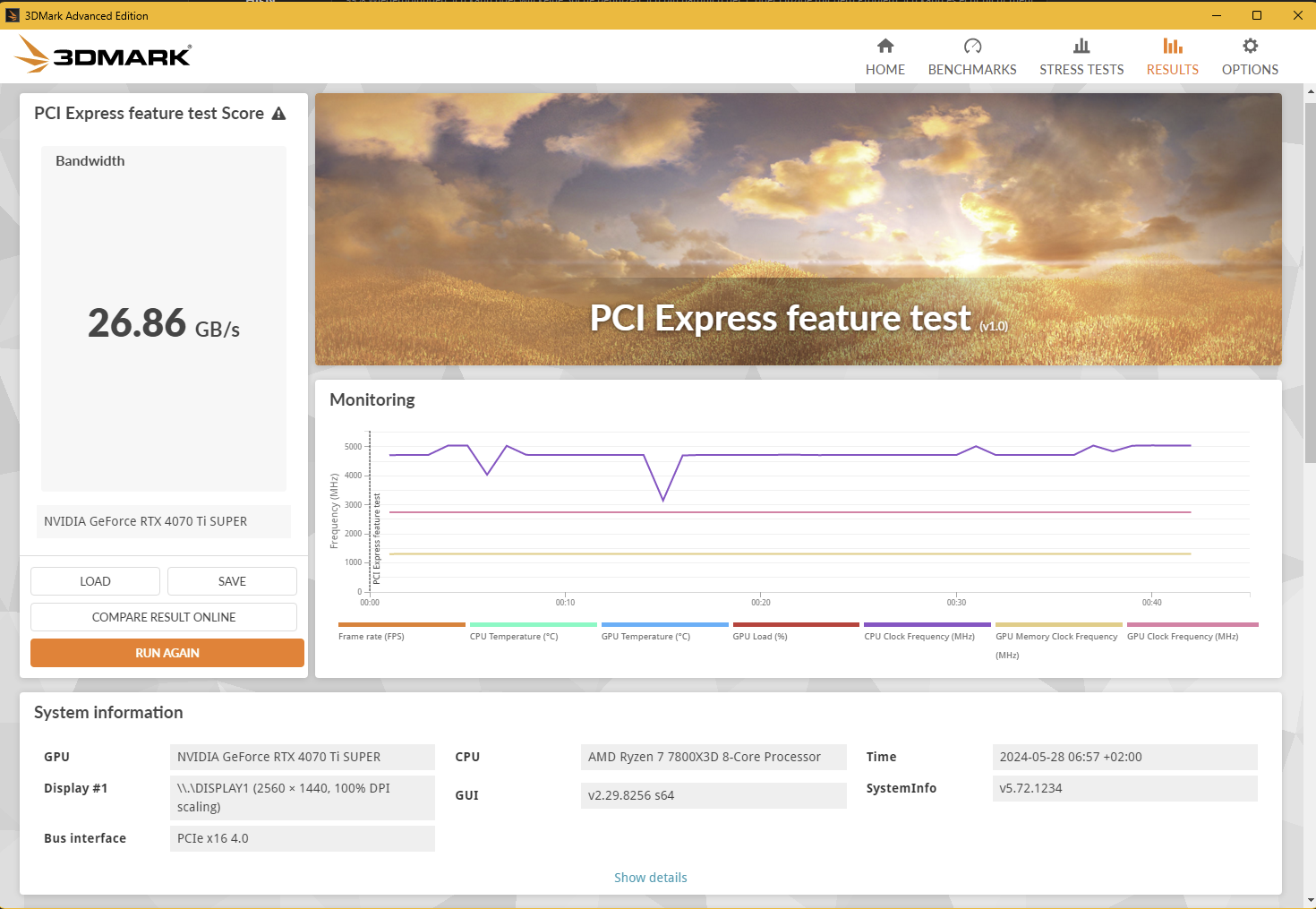The image size is (1316, 909).
Task: Click the PCI Express feature test banner image
Action: 799,229
